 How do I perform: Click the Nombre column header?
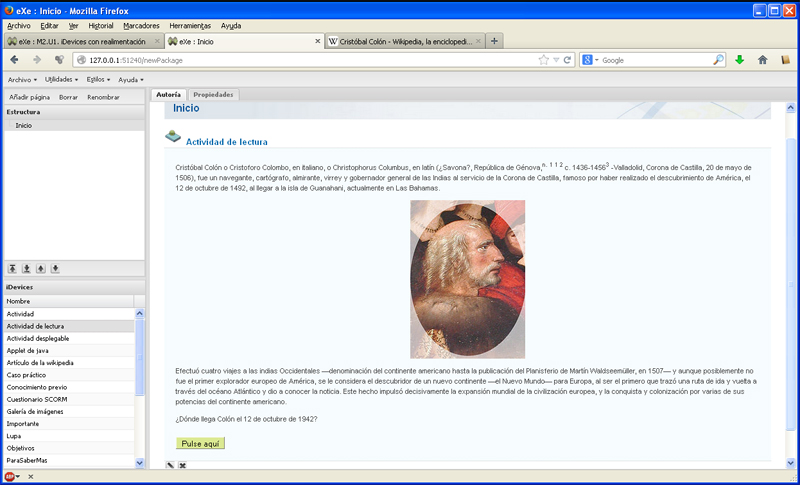pyautogui.click(x=69, y=301)
